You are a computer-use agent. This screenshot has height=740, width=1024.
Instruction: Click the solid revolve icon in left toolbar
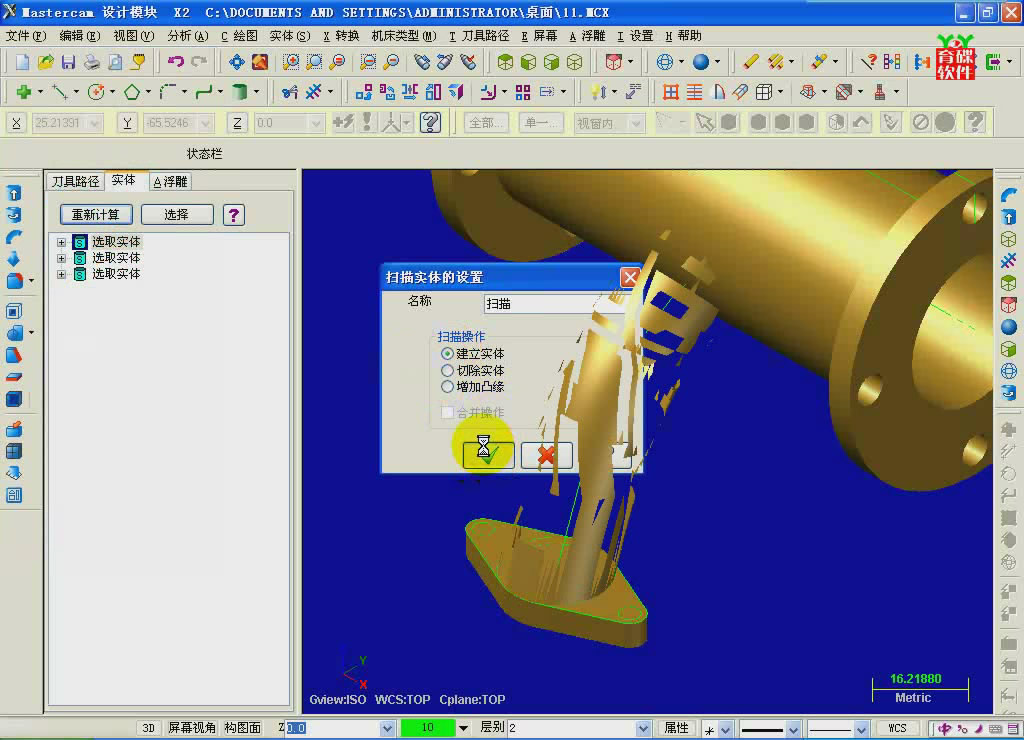[14, 215]
